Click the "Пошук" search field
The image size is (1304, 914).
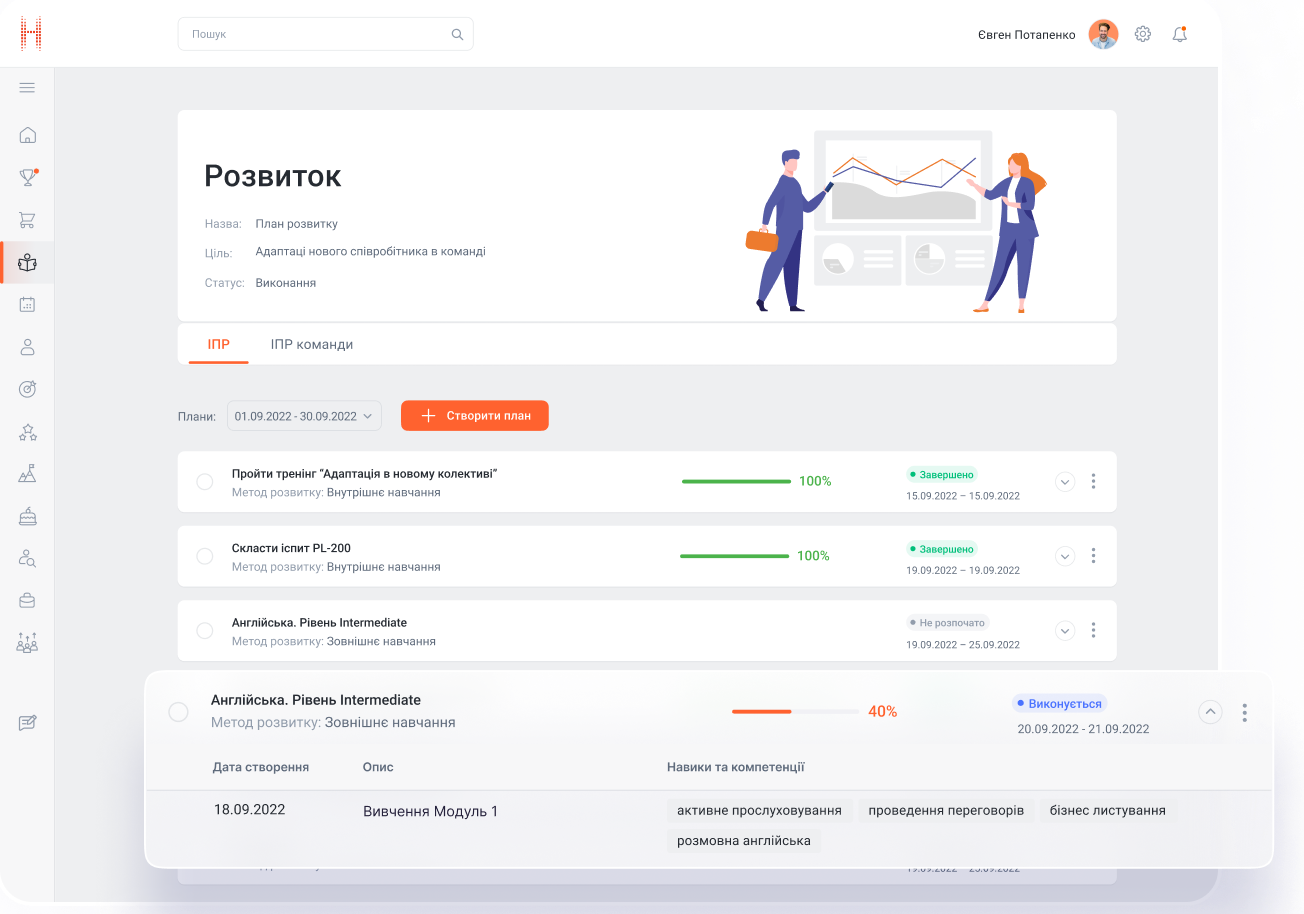[x=315, y=34]
